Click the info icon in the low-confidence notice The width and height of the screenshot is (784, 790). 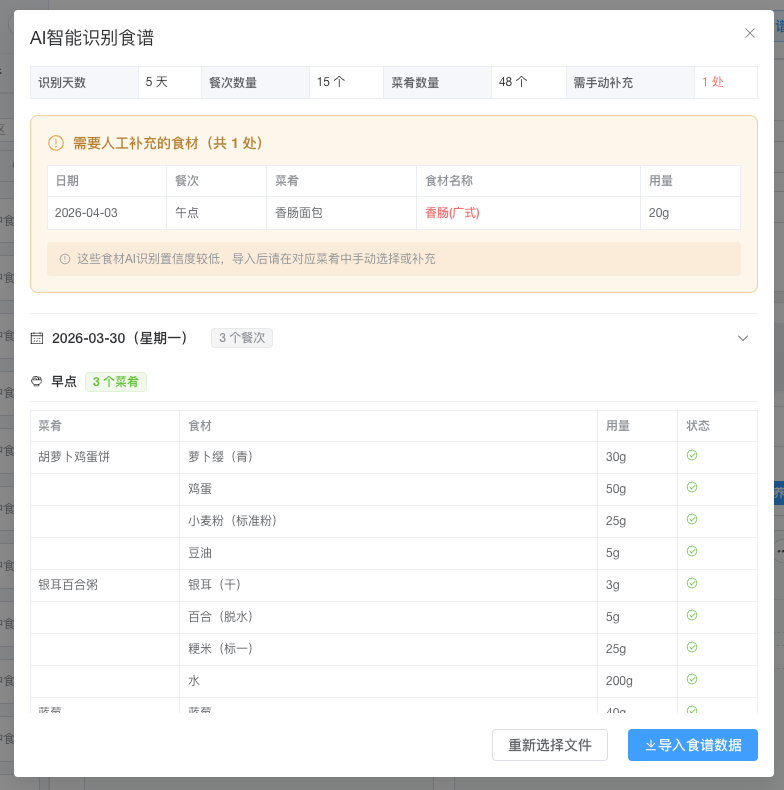[x=65, y=259]
